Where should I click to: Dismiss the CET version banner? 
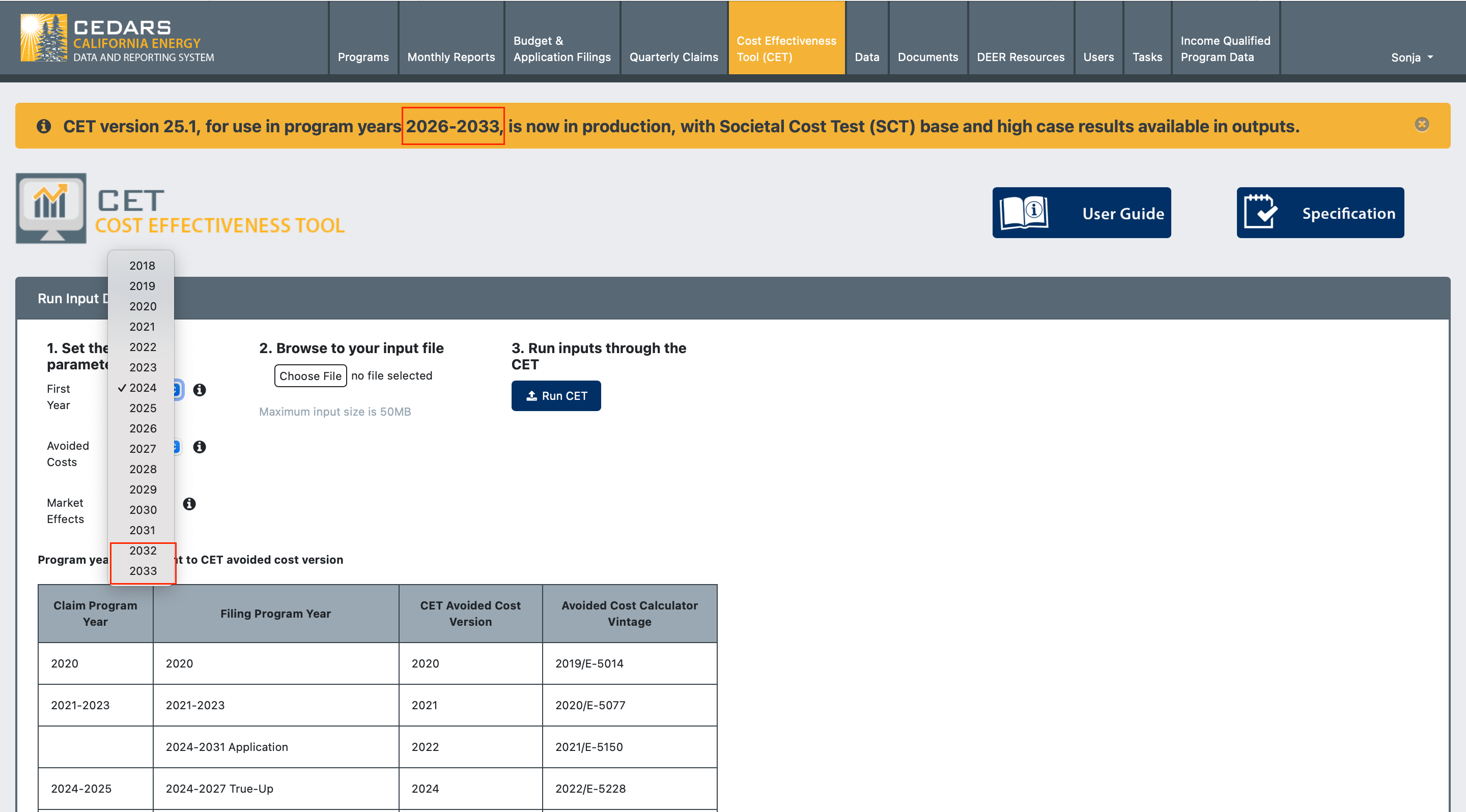(x=1421, y=125)
